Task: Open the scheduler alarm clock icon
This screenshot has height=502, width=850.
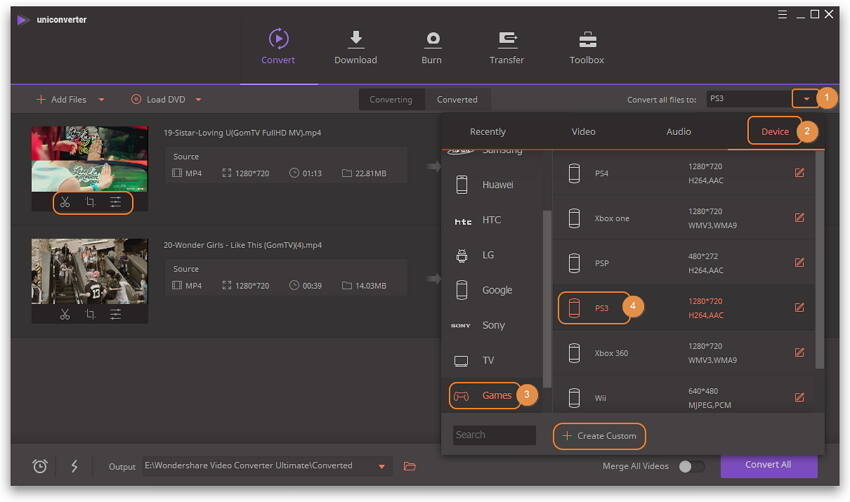Action: coord(40,466)
